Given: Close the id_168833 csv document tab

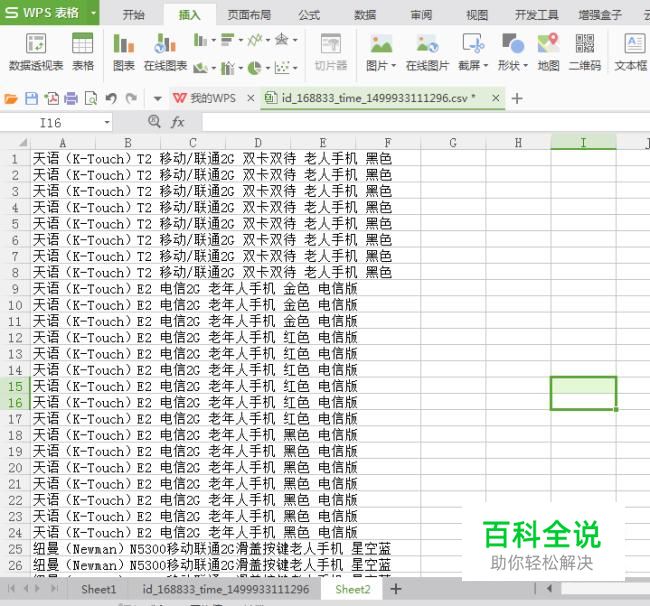Looking at the screenshot, I should (x=495, y=98).
